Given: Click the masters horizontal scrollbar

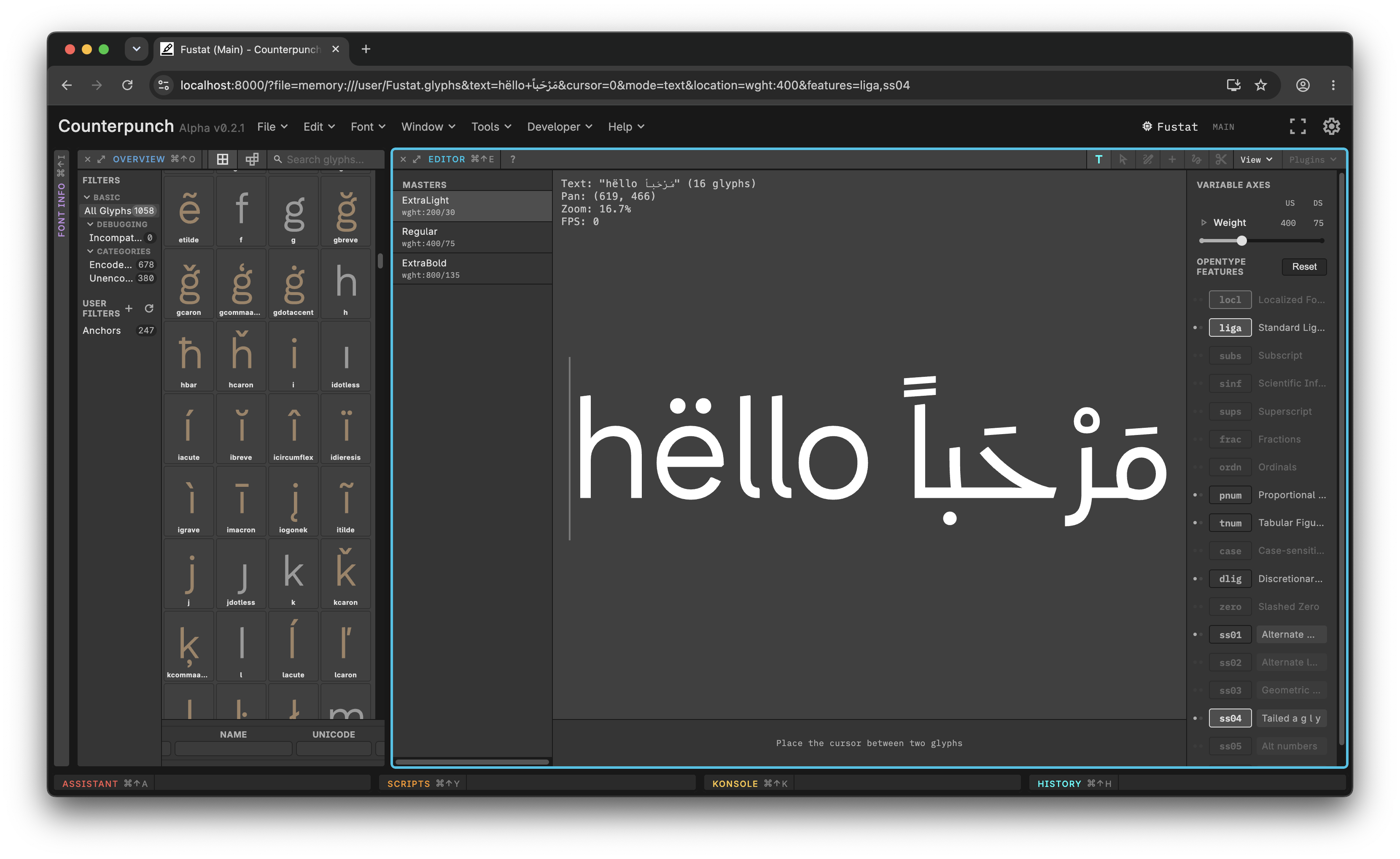Looking at the screenshot, I should coord(472,762).
